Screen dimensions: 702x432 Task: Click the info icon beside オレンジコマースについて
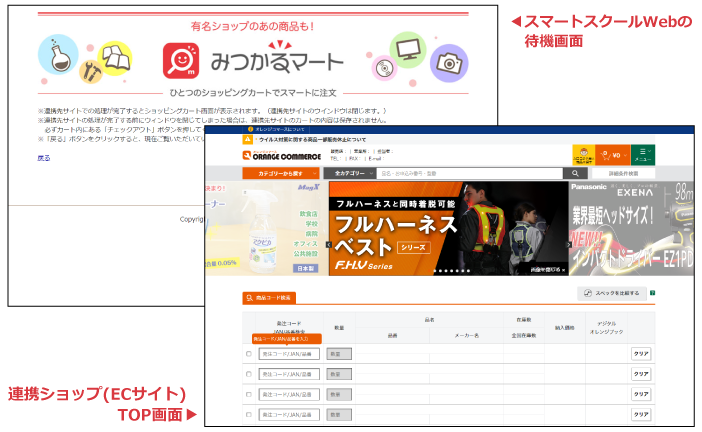(x=250, y=129)
